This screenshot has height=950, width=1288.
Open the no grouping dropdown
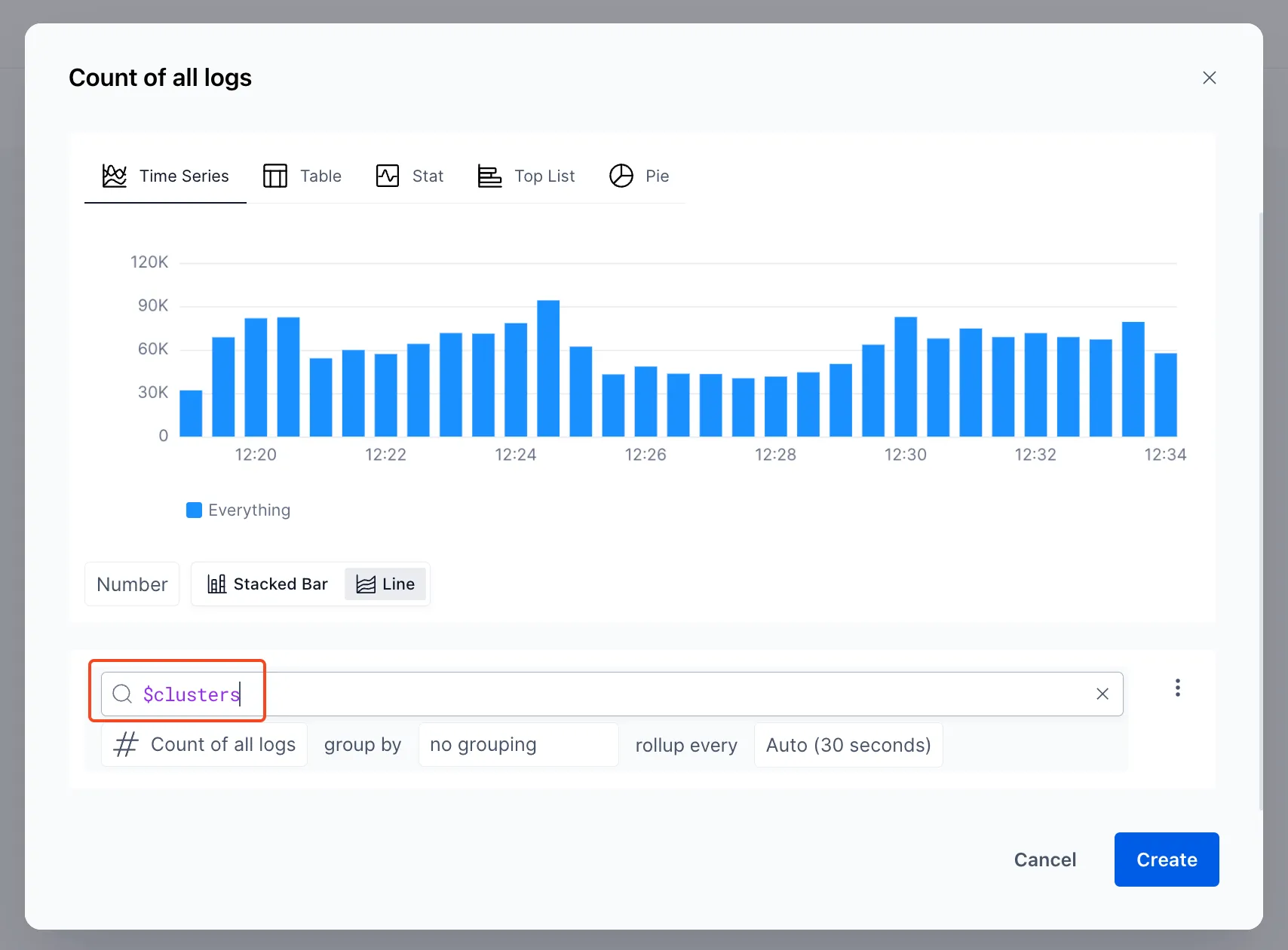click(x=518, y=745)
